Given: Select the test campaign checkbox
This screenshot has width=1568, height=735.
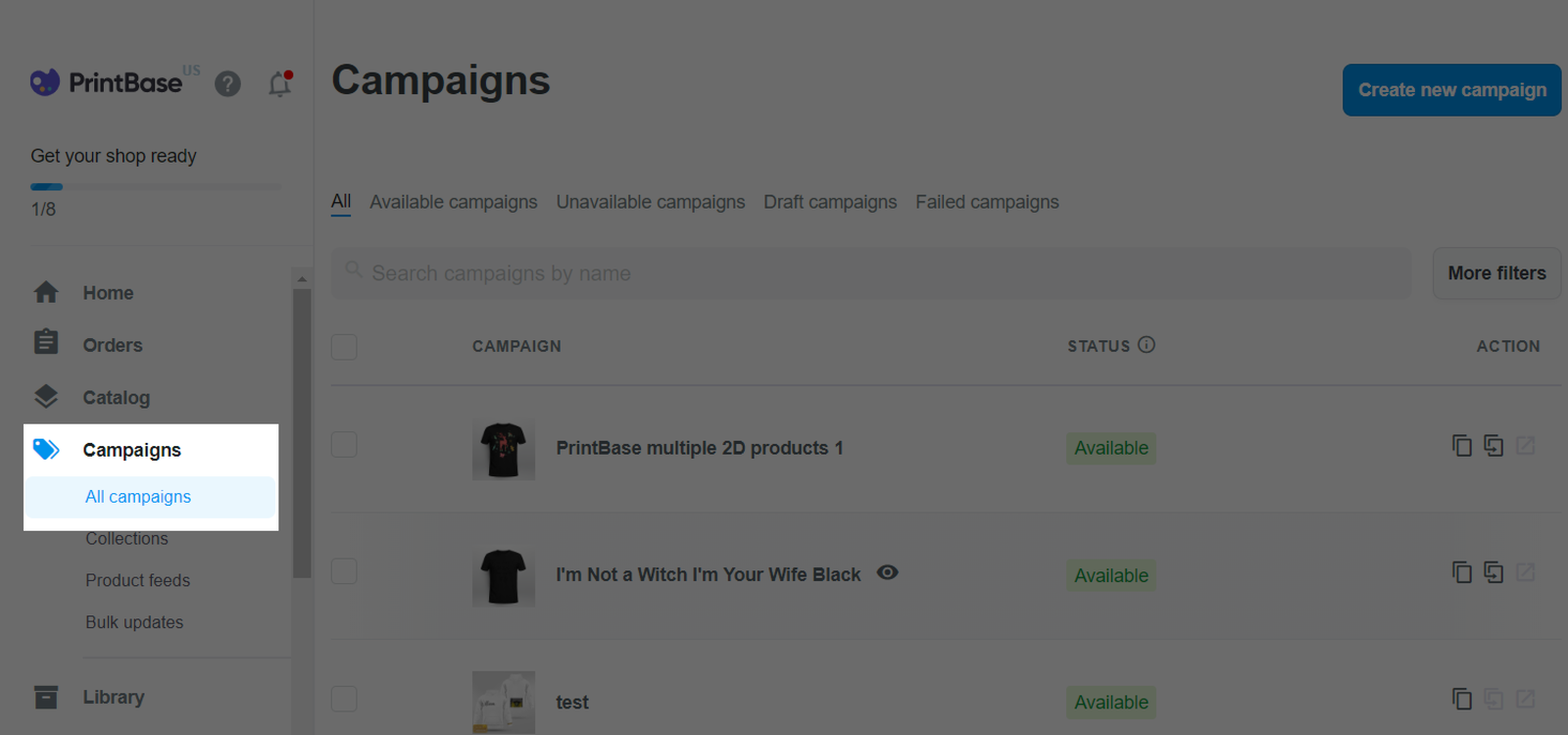Looking at the screenshot, I should tap(344, 699).
